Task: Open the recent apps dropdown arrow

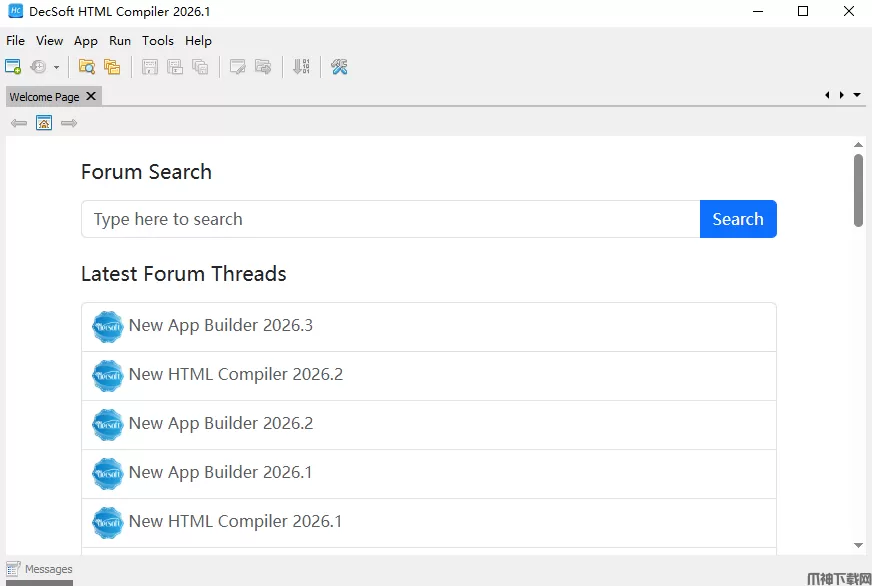Action: (x=56, y=68)
